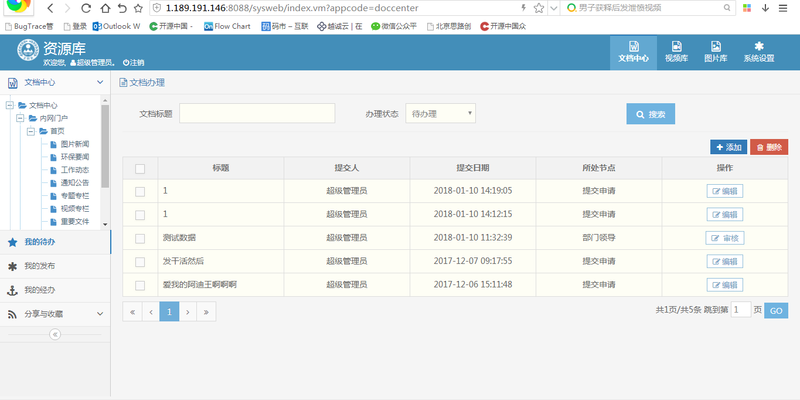The image size is (800, 400).
Task: Go to last page pagination arrow
Action: pyautogui.click(x=206, y=312)
